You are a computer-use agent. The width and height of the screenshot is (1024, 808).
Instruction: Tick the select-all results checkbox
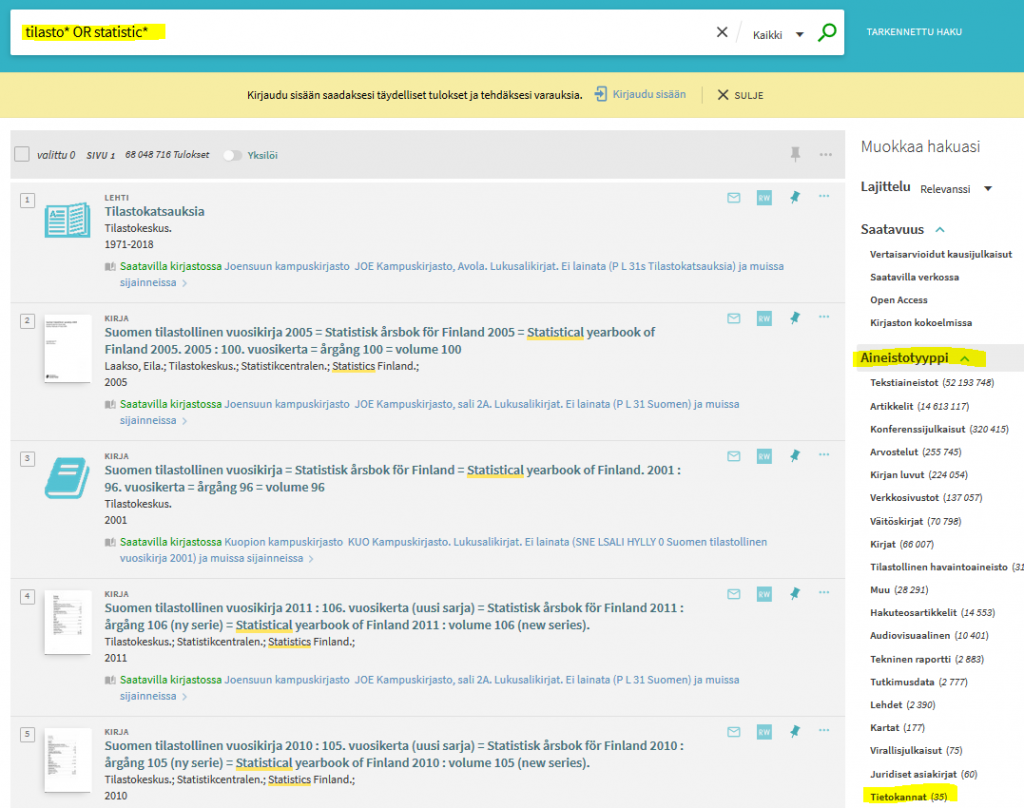tap(22, 154)
